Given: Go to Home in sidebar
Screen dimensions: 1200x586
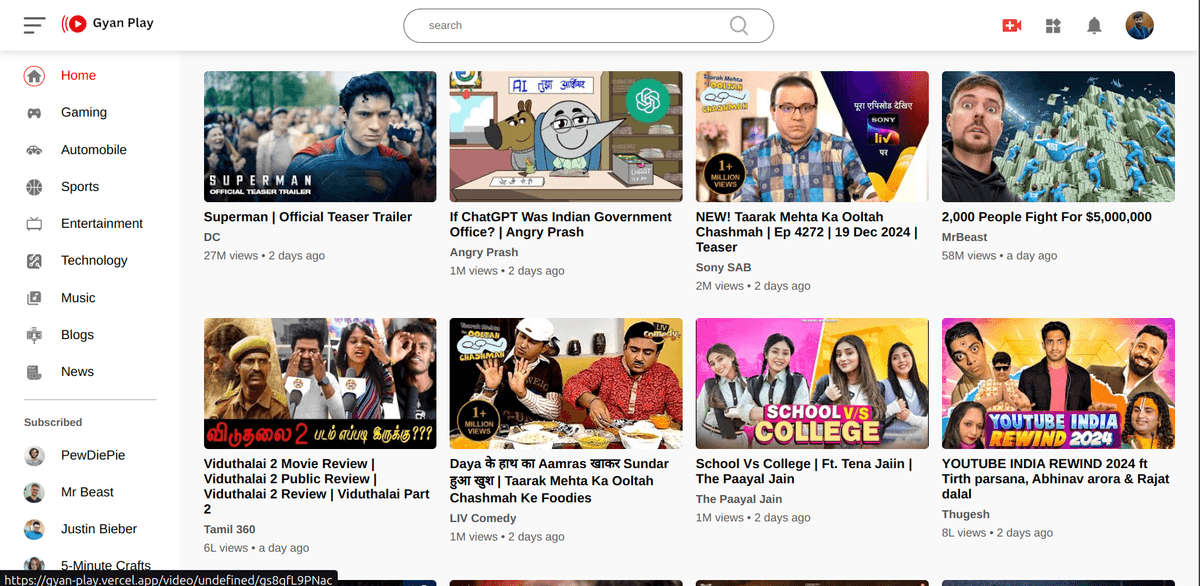Looking at the screenshot, I should (78, 76).
